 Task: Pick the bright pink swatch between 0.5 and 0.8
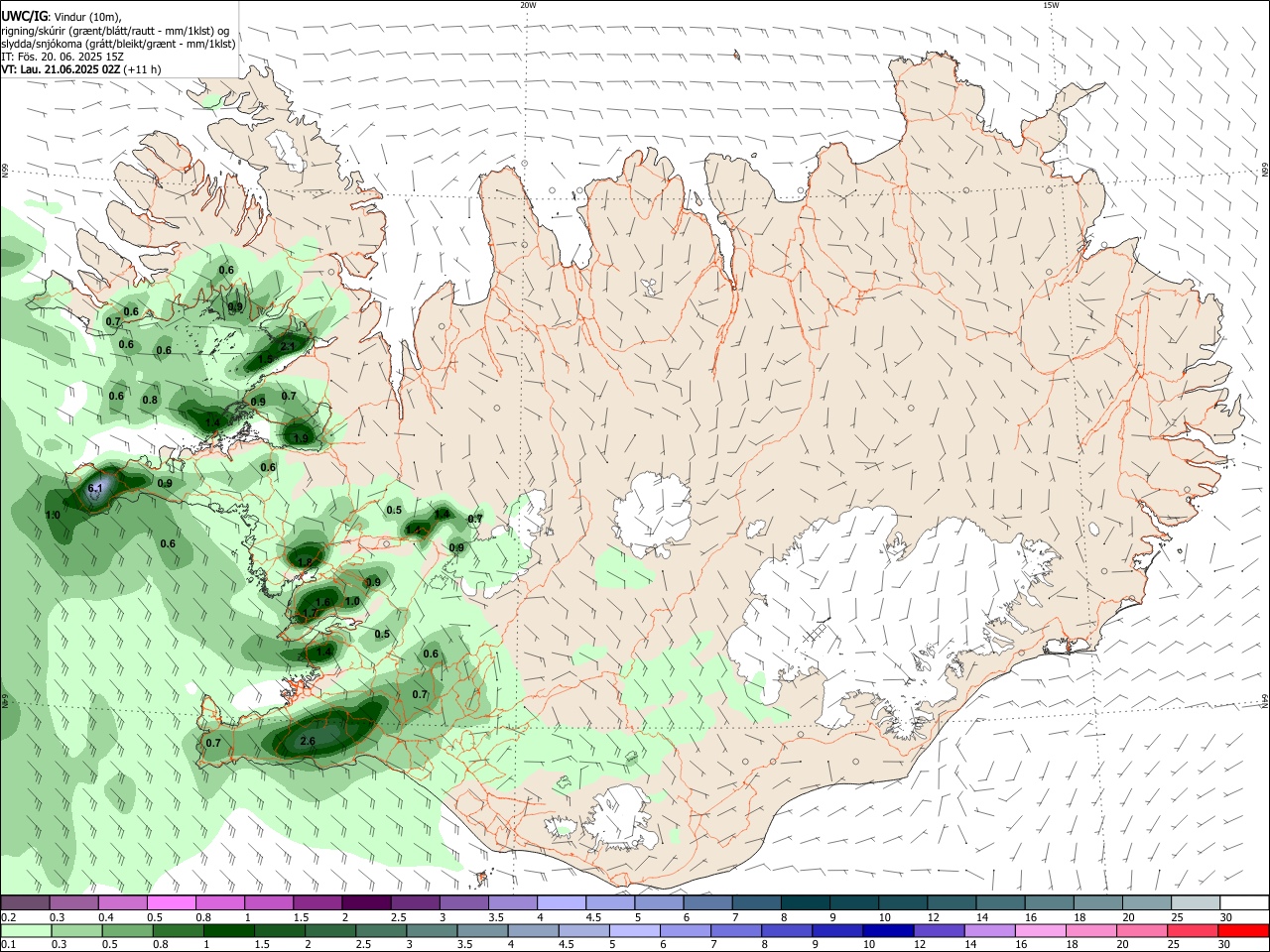pos(172,902)
